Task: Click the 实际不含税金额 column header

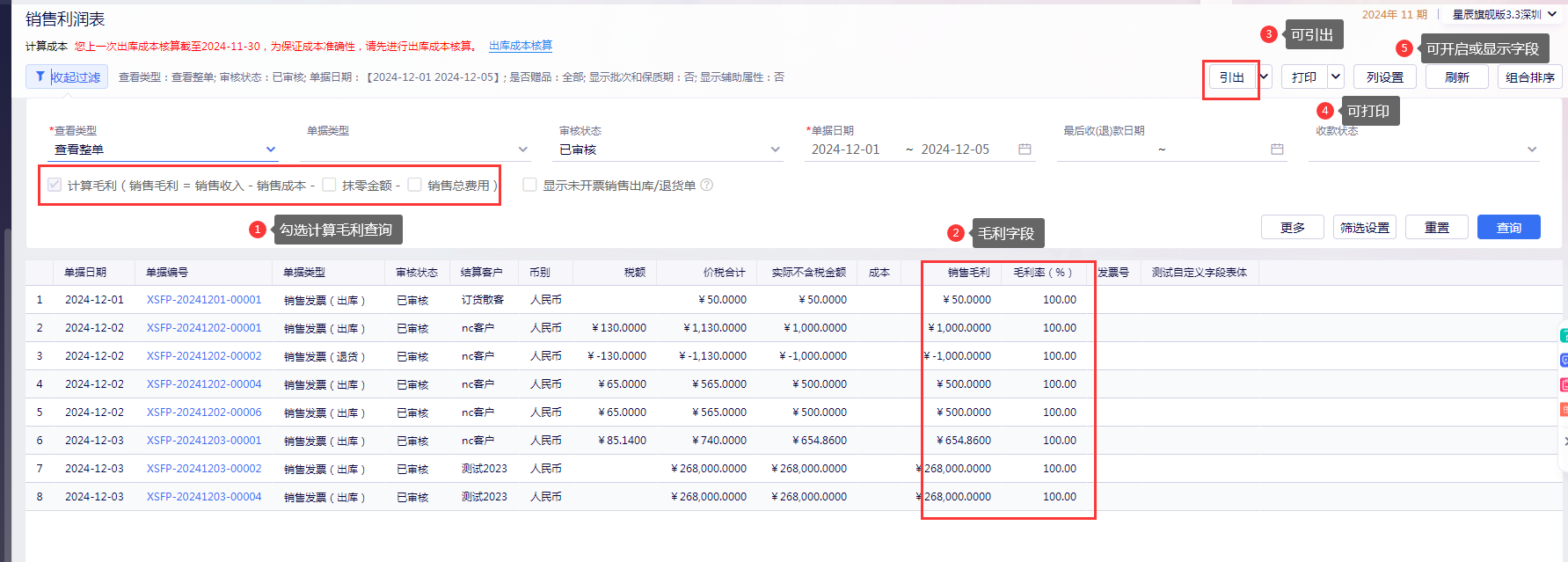Action: [806, 273]
